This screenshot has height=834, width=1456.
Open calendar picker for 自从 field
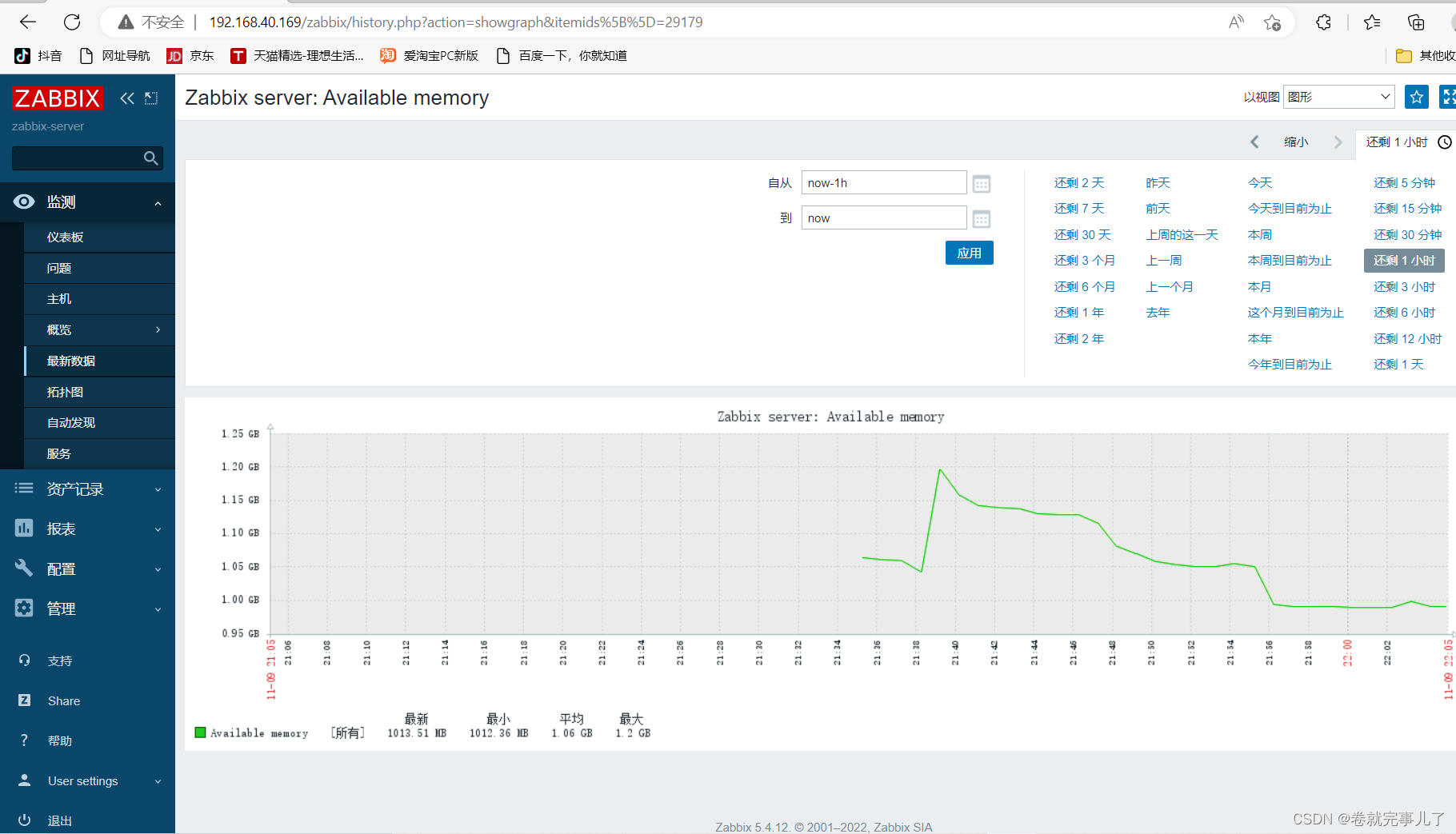982,184
